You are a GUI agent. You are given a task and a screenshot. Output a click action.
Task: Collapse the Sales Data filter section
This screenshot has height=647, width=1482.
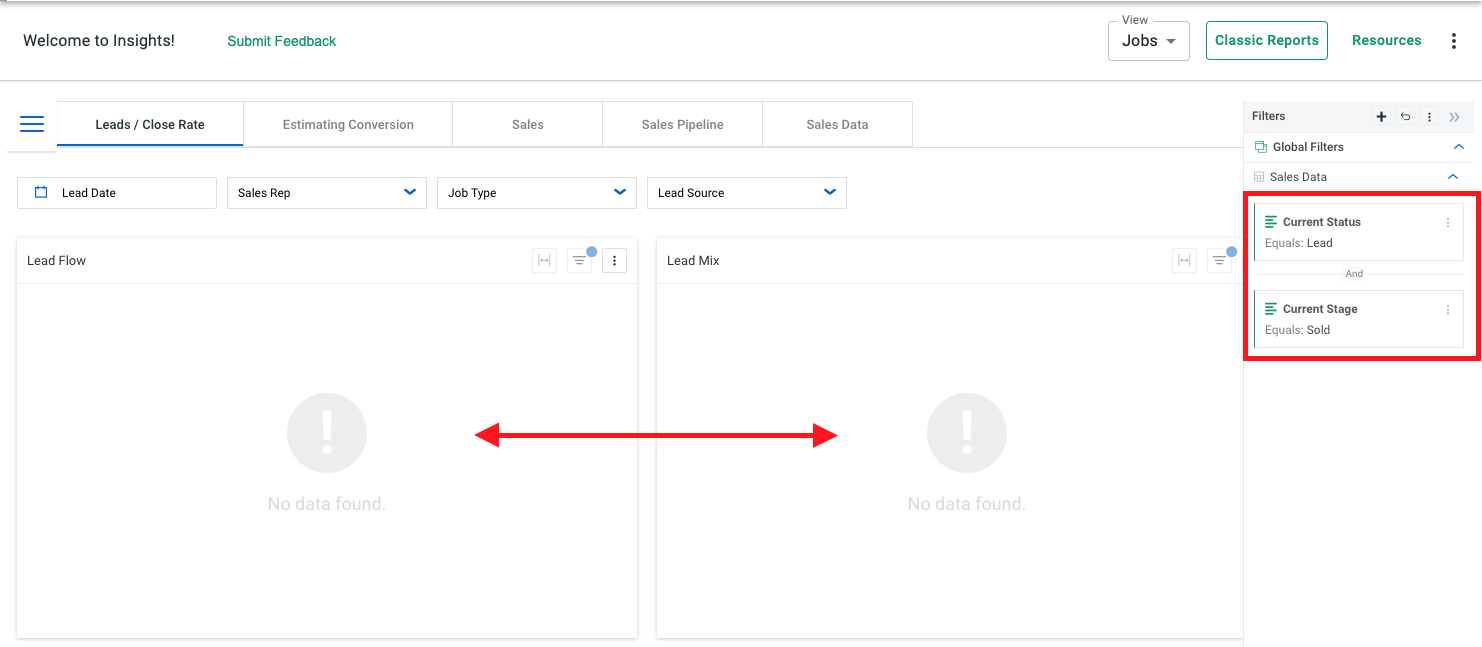(x=1454, y=176)
